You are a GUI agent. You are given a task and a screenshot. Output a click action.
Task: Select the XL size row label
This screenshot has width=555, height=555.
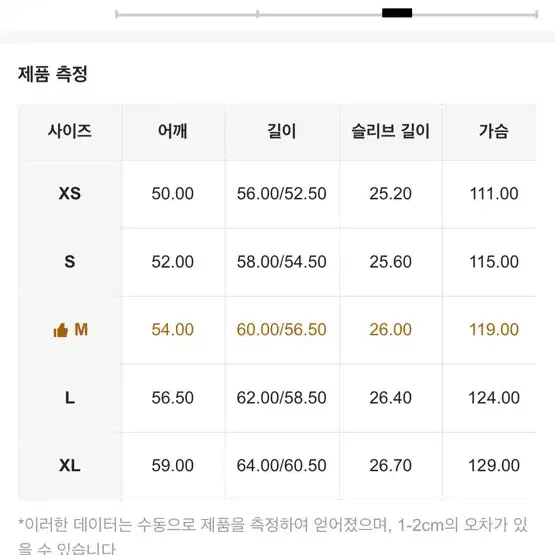point(70,465)
